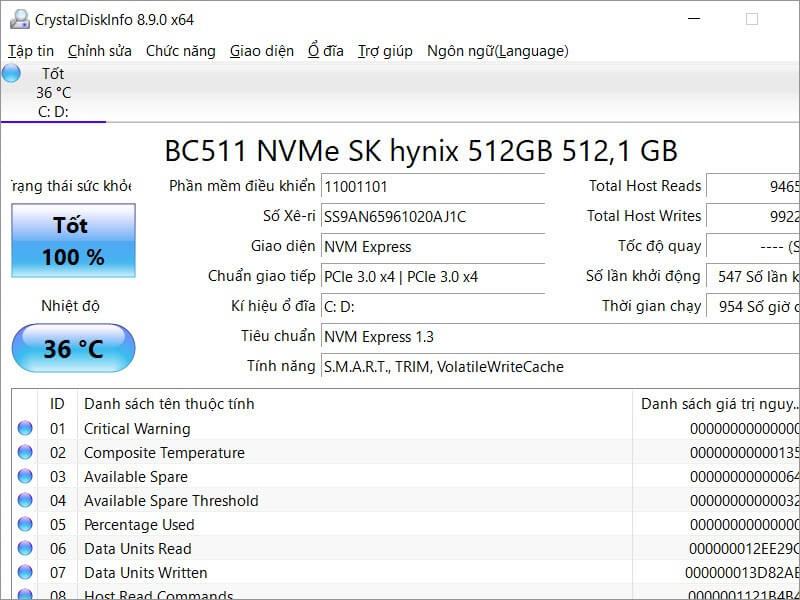This screenshot has width=800, height=600.
Task: Click the status icon beside Available Spare row
Action: point(25,477)
